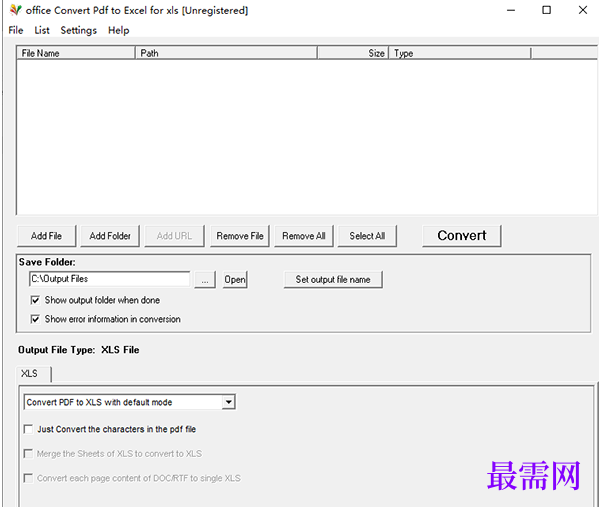Maximize the window
Viewport: 599px width, 507px height.
[x=547, y=10]
